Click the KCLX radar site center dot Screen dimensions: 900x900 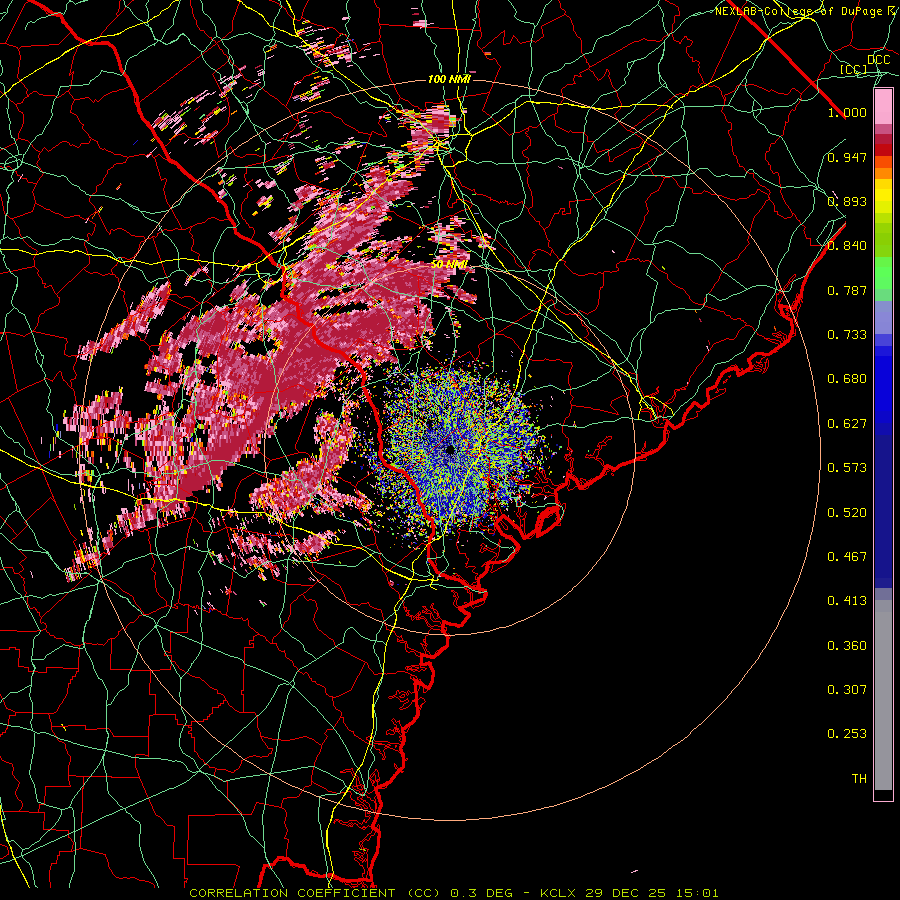click(x=449, y=449)
